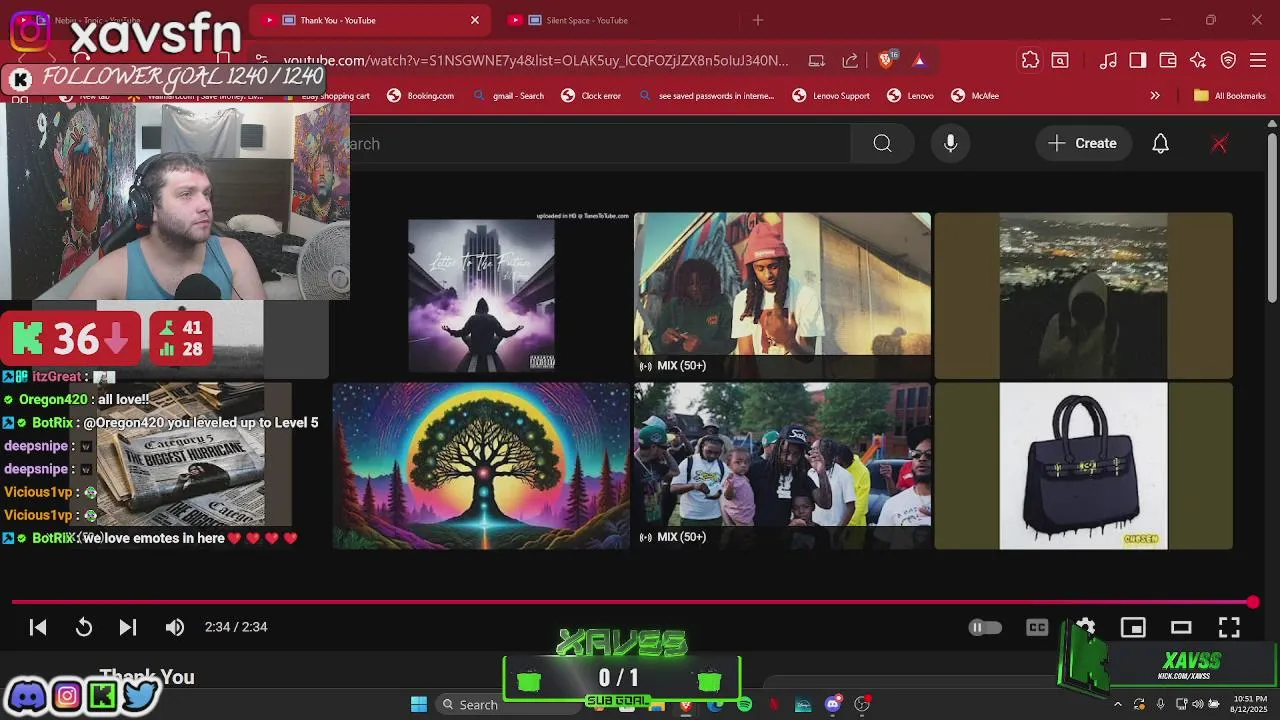The height and width of the screenshot is (720, 1280).
Task: Click the YouTube search magnifier button
Action: pyautogui.click(x=882, y=144)
